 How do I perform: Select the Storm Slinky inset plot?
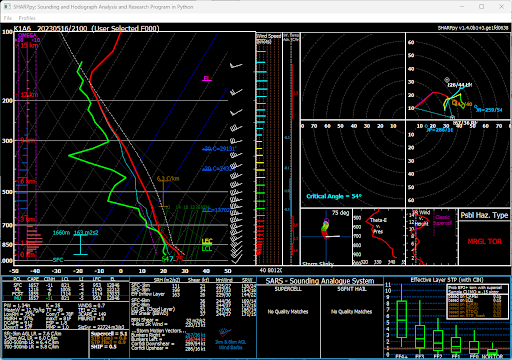coord(326,237)
